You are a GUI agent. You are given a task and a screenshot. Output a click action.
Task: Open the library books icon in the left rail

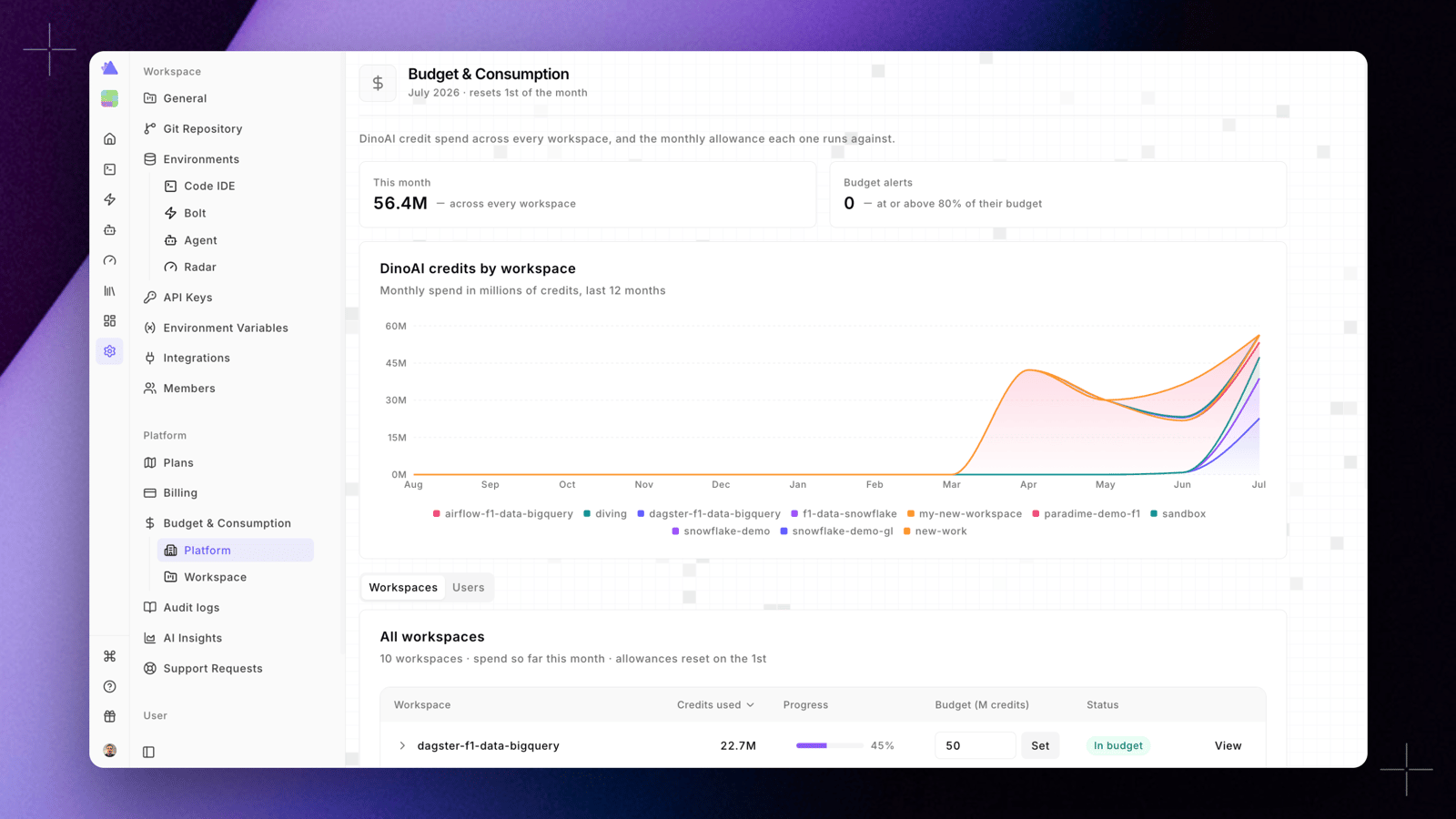(109, 291)
